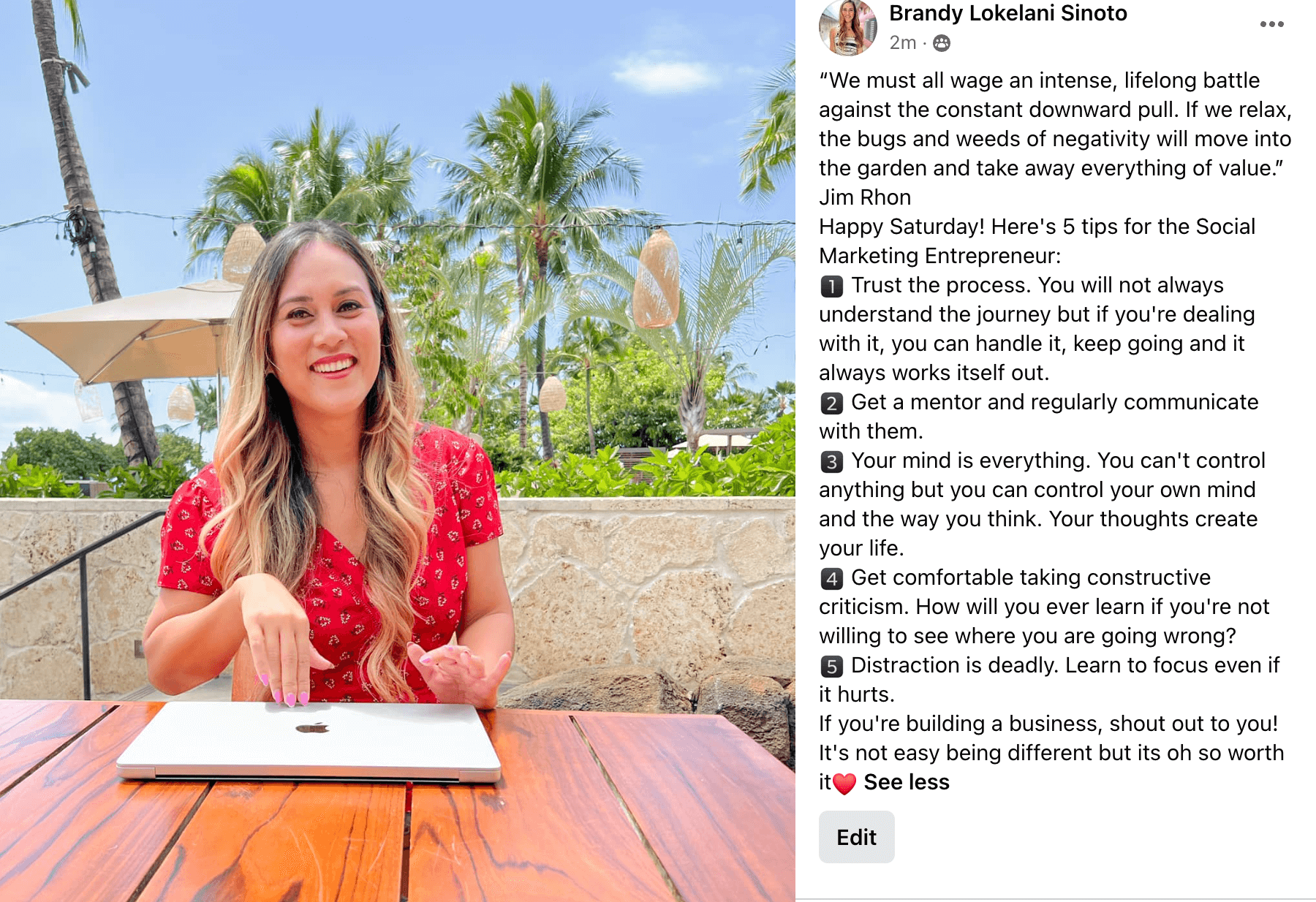Click the Apple logo on the laptop lid
Screen dimensions: 1316x902
point(312,727)
